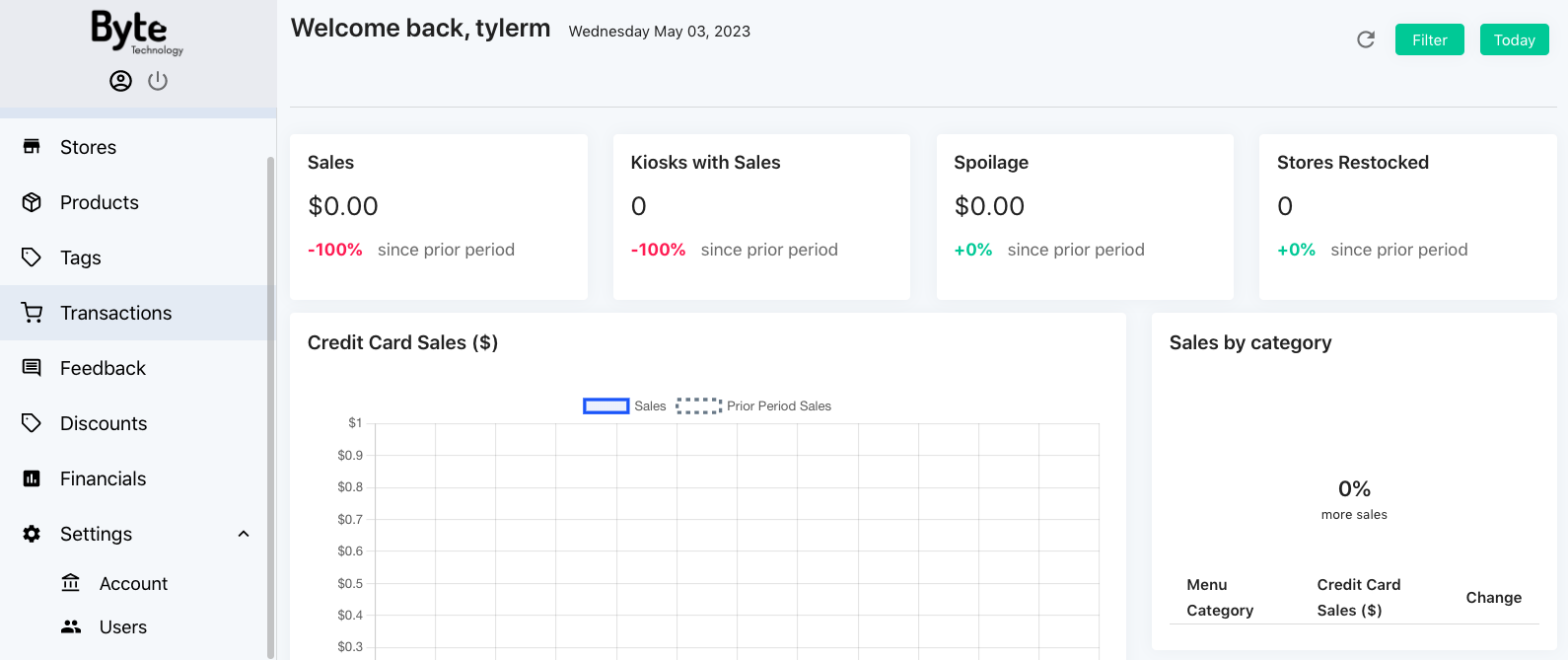Click the Tags label icon
The height and width of the screenshot is (660, 1568).
coord(32,257)
